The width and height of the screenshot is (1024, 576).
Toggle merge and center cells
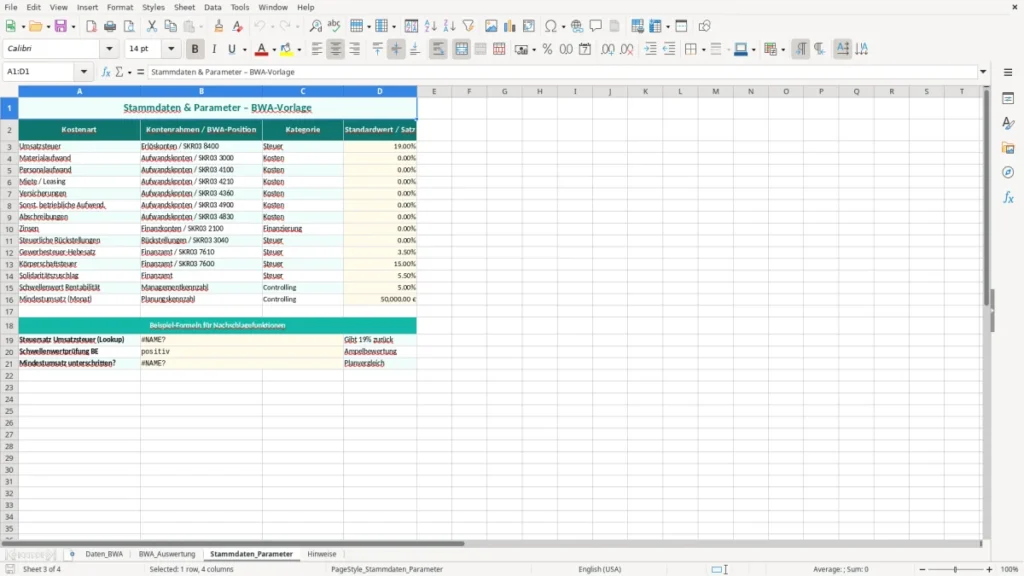461,49
